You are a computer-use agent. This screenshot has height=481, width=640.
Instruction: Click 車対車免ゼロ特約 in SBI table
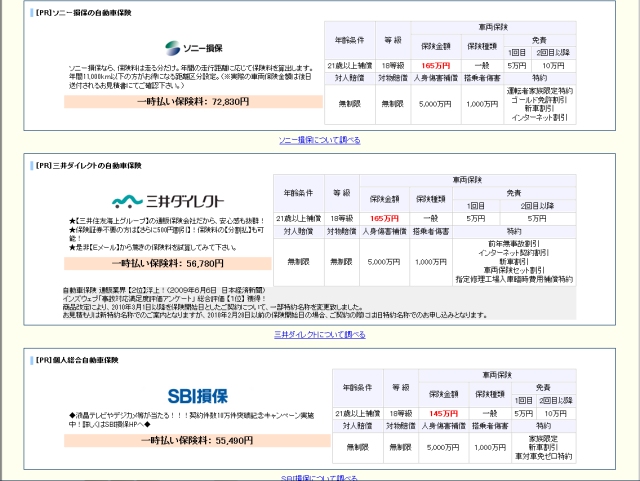543,456
